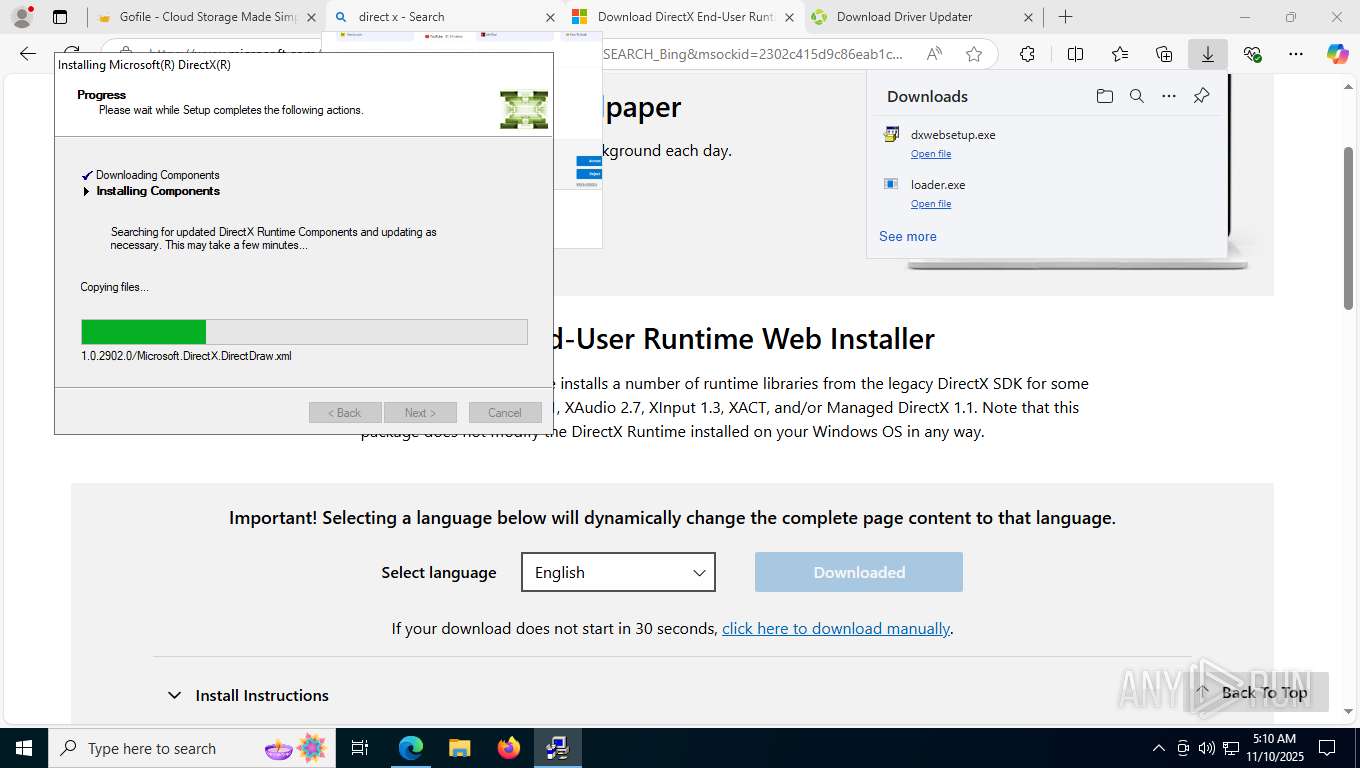Show hidden system tray icons

(x=1158, y=748)
